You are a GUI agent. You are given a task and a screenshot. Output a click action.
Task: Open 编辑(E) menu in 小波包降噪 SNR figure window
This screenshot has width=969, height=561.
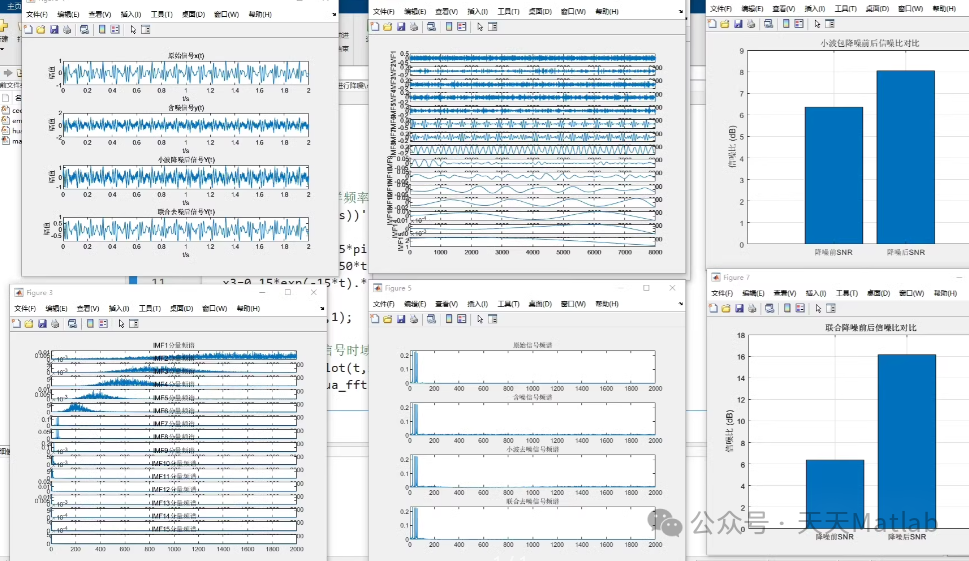click(752, 9)
